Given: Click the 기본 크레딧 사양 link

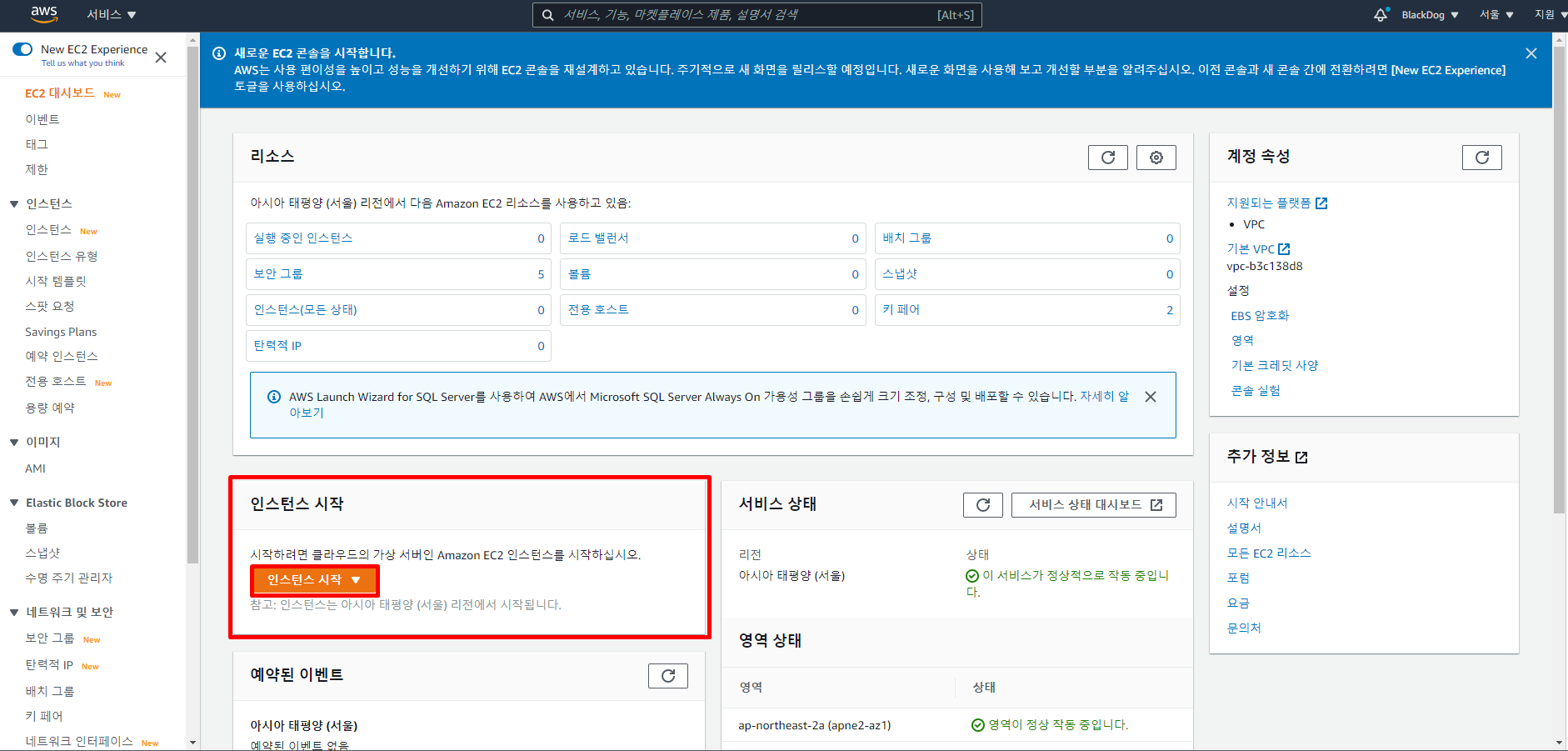Looking at the screenshot, I should click(x=1274, y=366).
